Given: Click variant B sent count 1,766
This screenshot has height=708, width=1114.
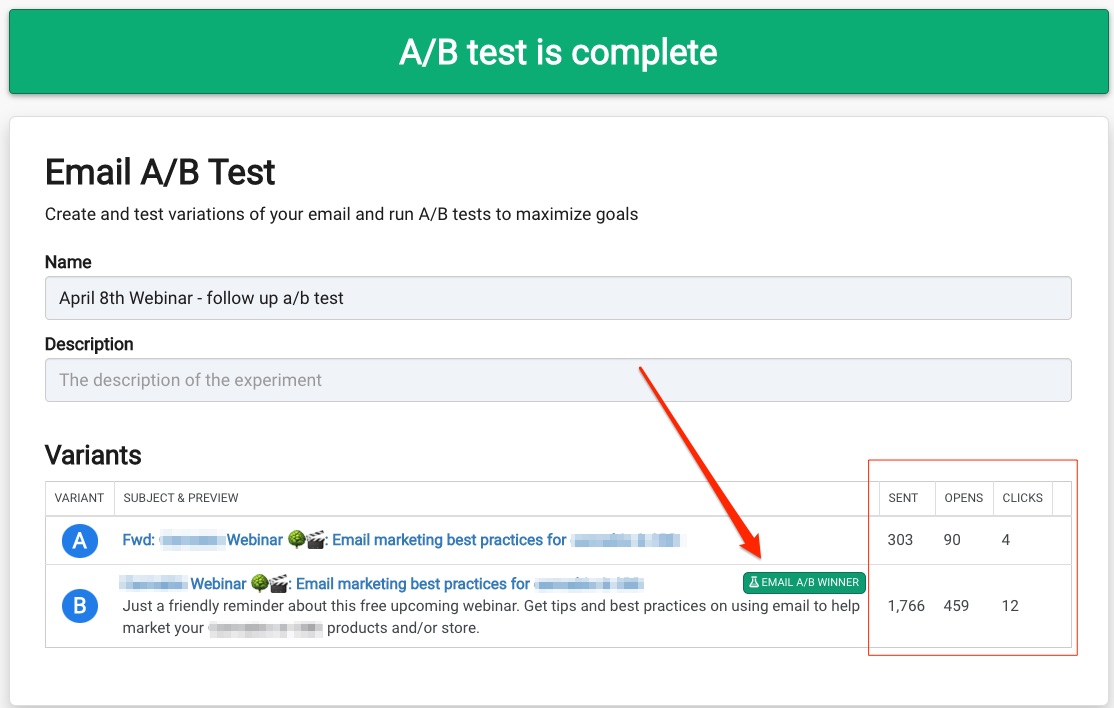Looking at the screenshot, I should coord(906,606).
